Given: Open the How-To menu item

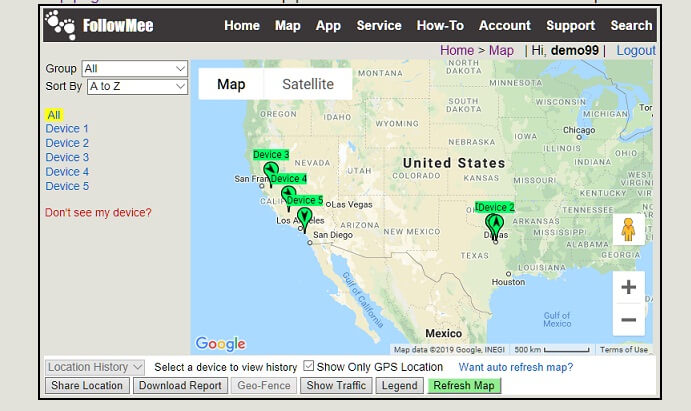Looking at the screenshot, I should pos(440,26).
